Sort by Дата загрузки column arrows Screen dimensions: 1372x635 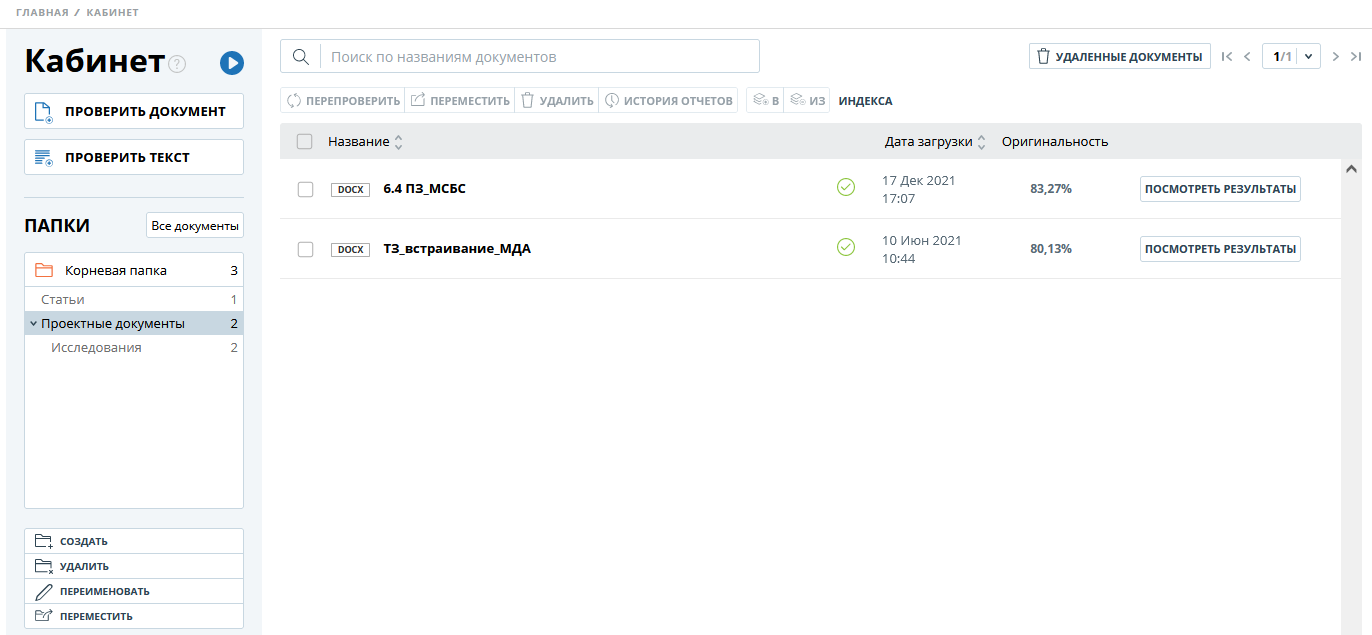coord(981,142)
